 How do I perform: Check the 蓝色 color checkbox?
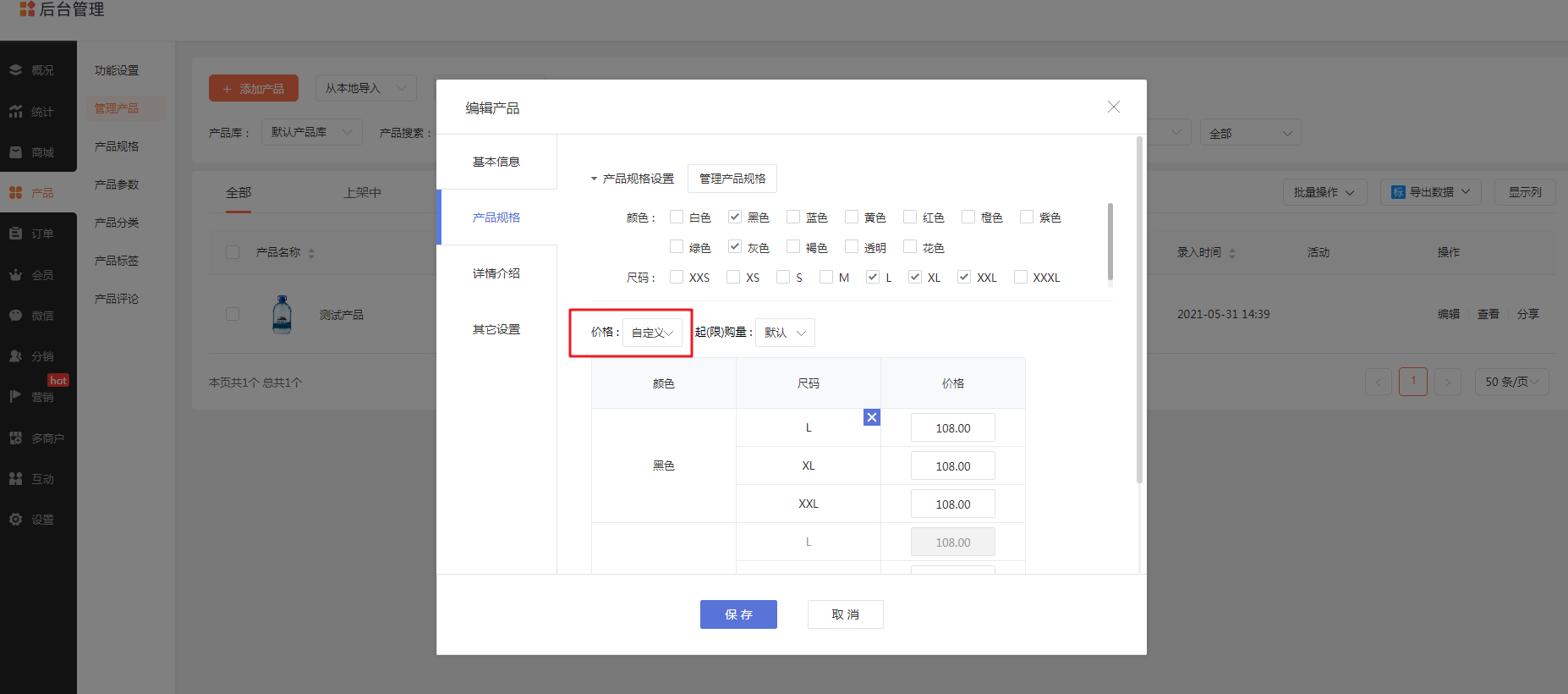(793, 217)
